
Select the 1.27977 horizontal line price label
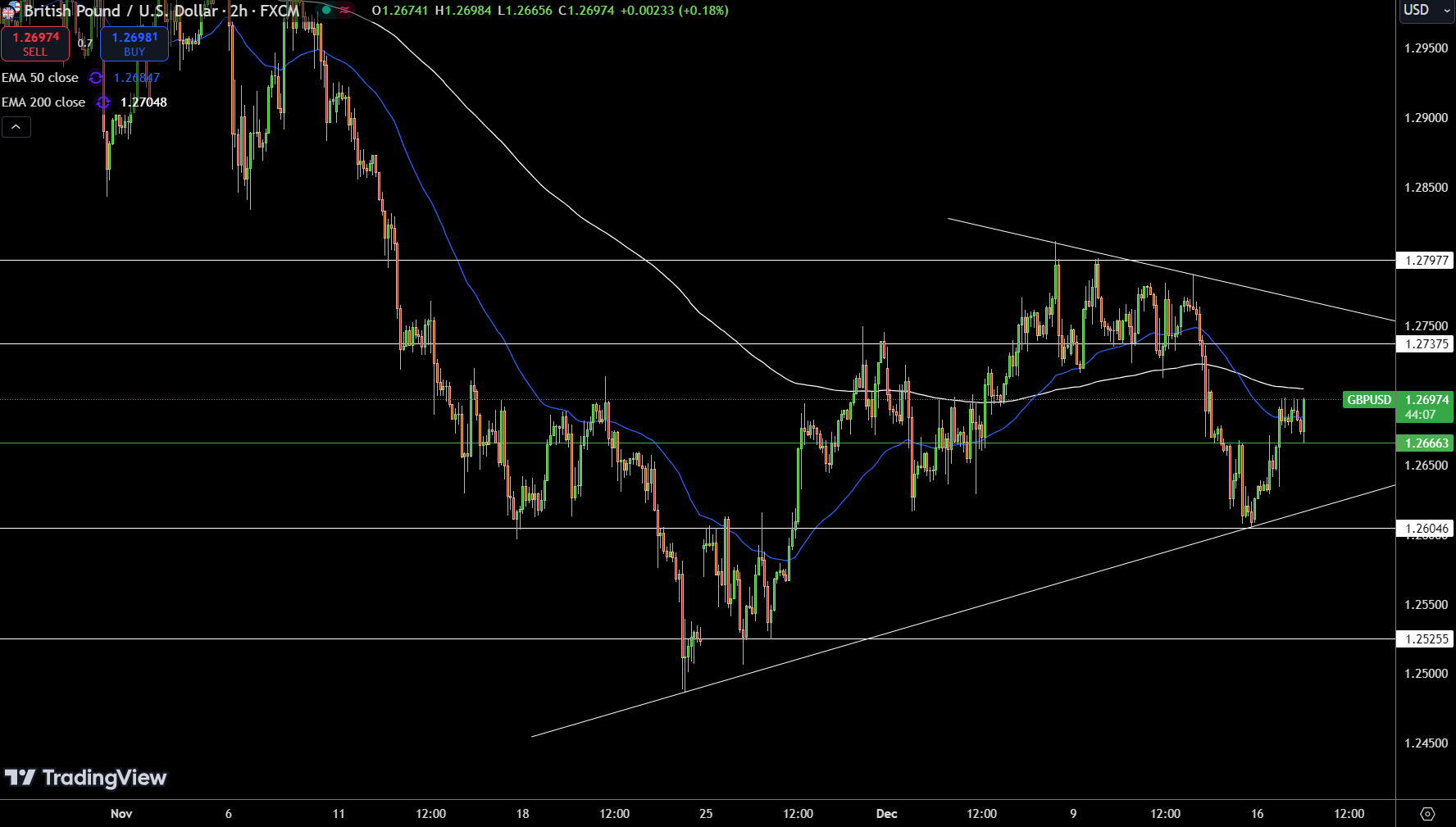coord(1426,261)
